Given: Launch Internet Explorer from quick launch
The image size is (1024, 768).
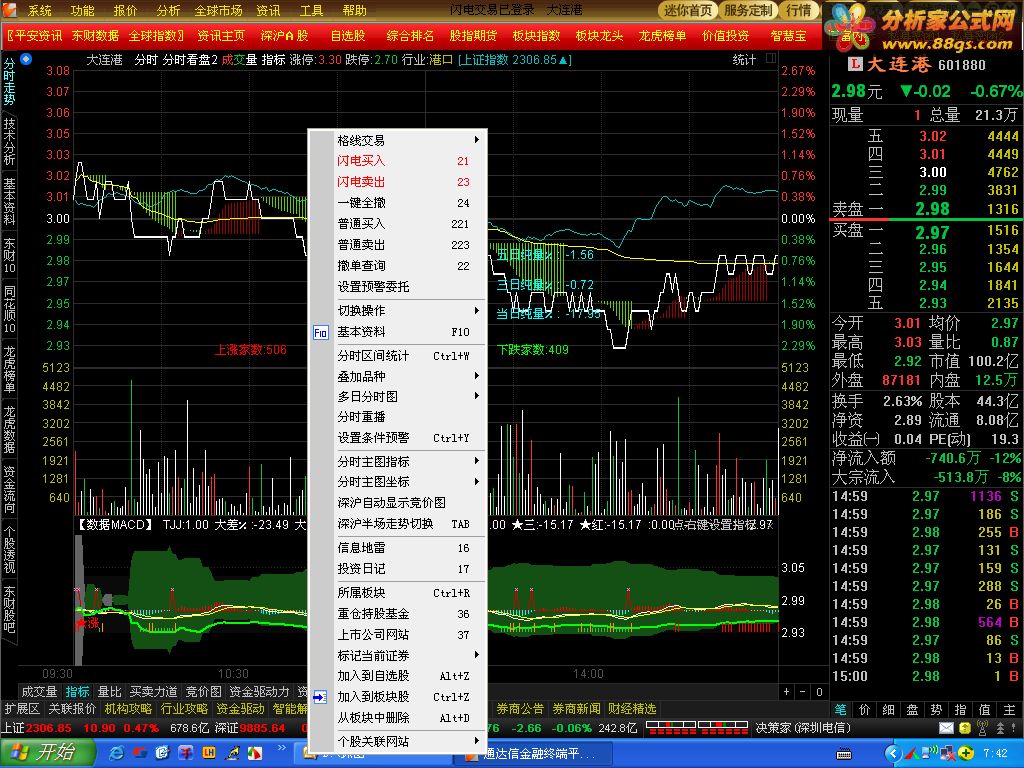Looking at the screenshot, I should pos(117,753).
